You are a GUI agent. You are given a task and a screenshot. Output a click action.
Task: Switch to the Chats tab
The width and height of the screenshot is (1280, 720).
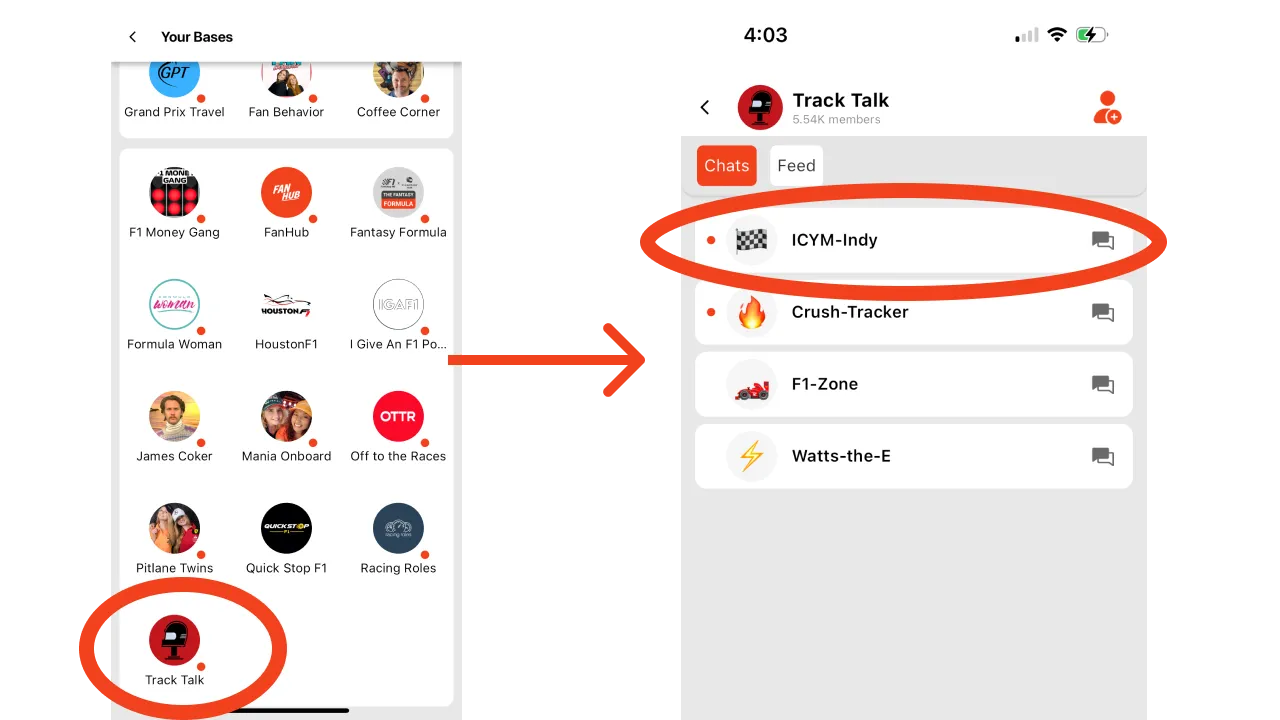pos(727,166)
